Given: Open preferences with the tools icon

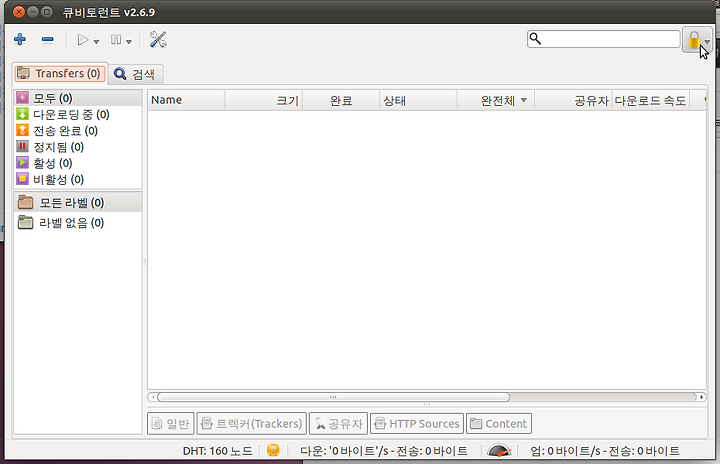Looking at the screenshot, I should (x=158, y=40).
